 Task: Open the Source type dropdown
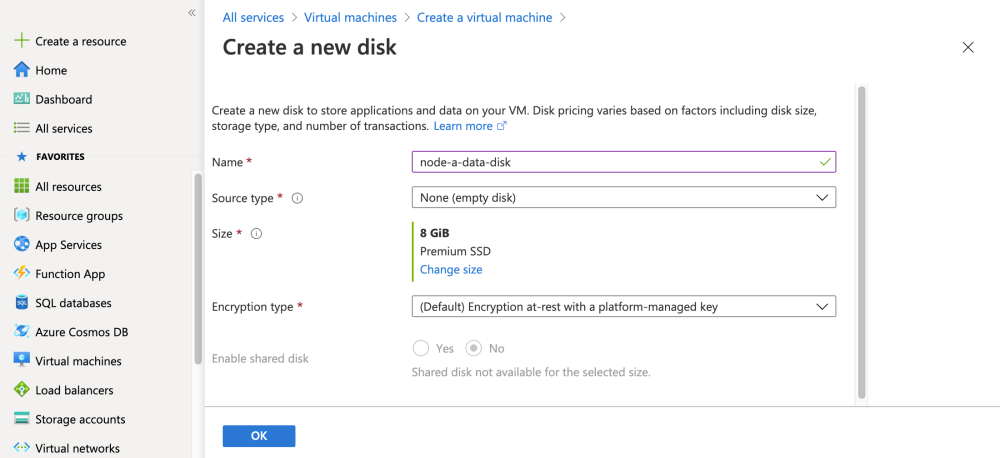tap(623, 198)
